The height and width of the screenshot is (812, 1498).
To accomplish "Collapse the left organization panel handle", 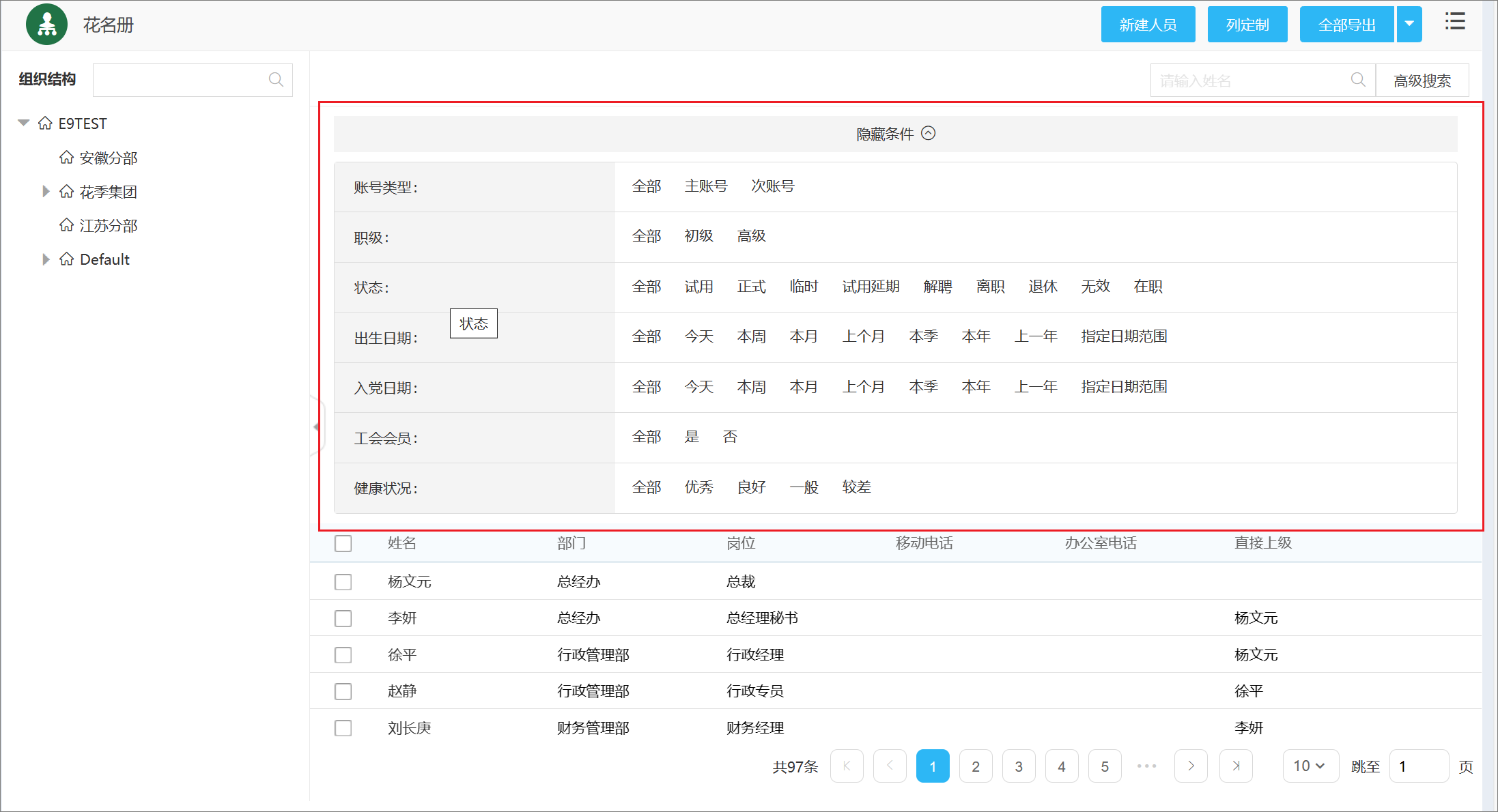I will tap(317, 426).
